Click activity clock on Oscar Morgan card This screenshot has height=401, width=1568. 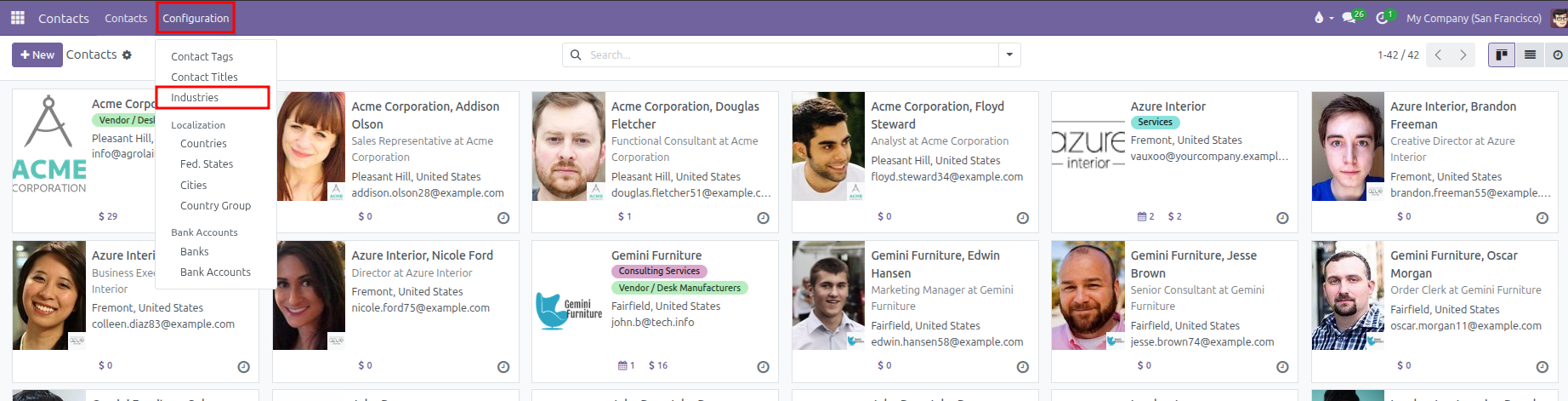pyautogui.click(x=1542, y=367)
